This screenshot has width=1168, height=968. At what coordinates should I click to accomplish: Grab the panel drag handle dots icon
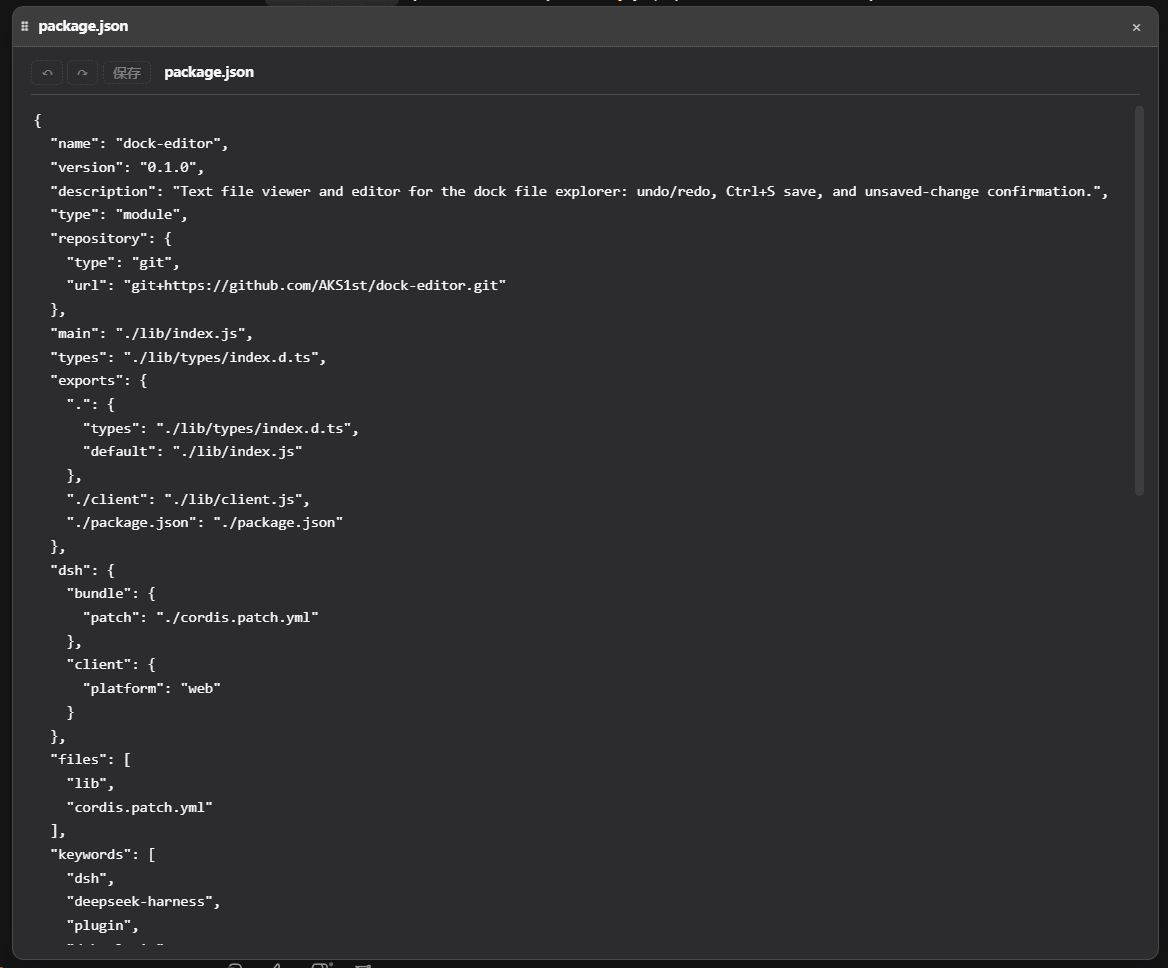click(25, 26)
